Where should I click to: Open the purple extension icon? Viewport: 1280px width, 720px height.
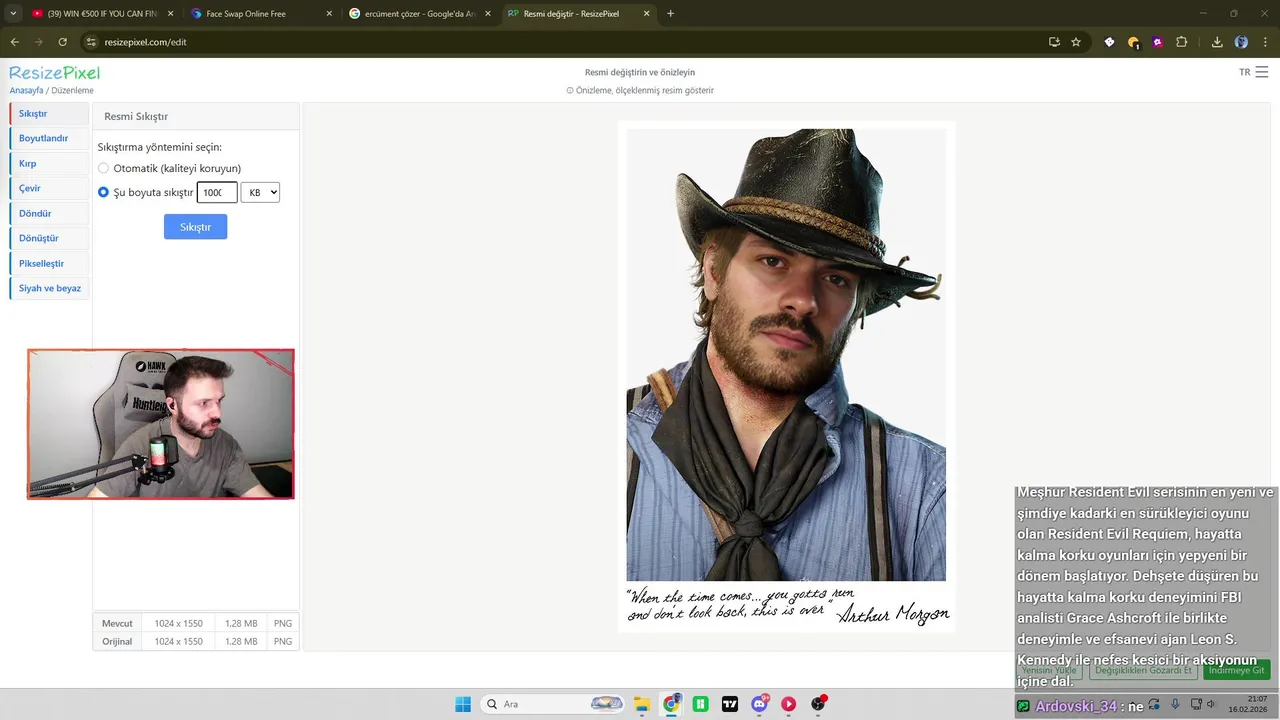pos(1157,42)
